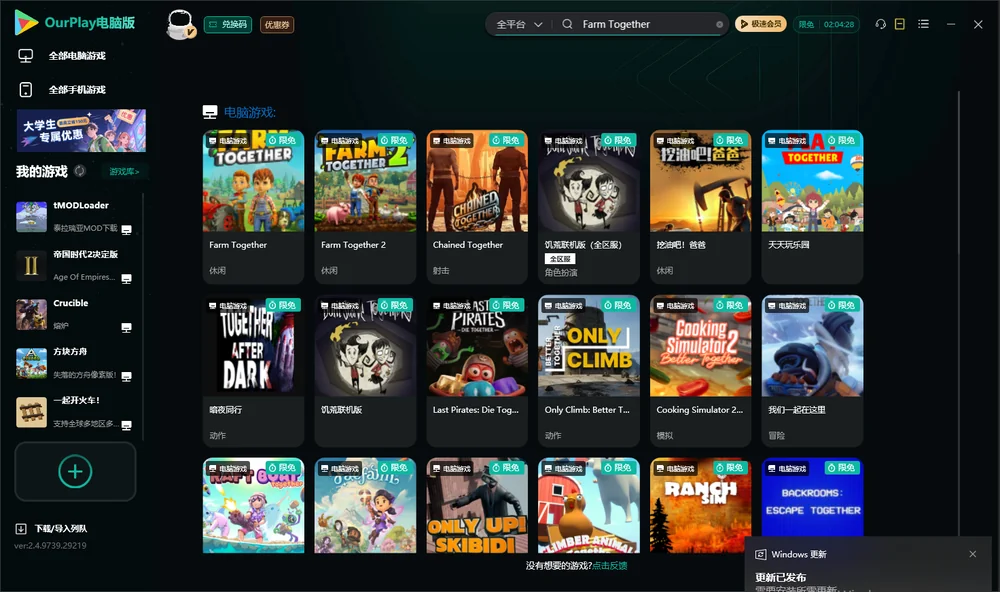The image size is (1000, 592).
Task: Click refresh icon next to 我的游戏
Action: pyautogui.click(x=80, y=171)
